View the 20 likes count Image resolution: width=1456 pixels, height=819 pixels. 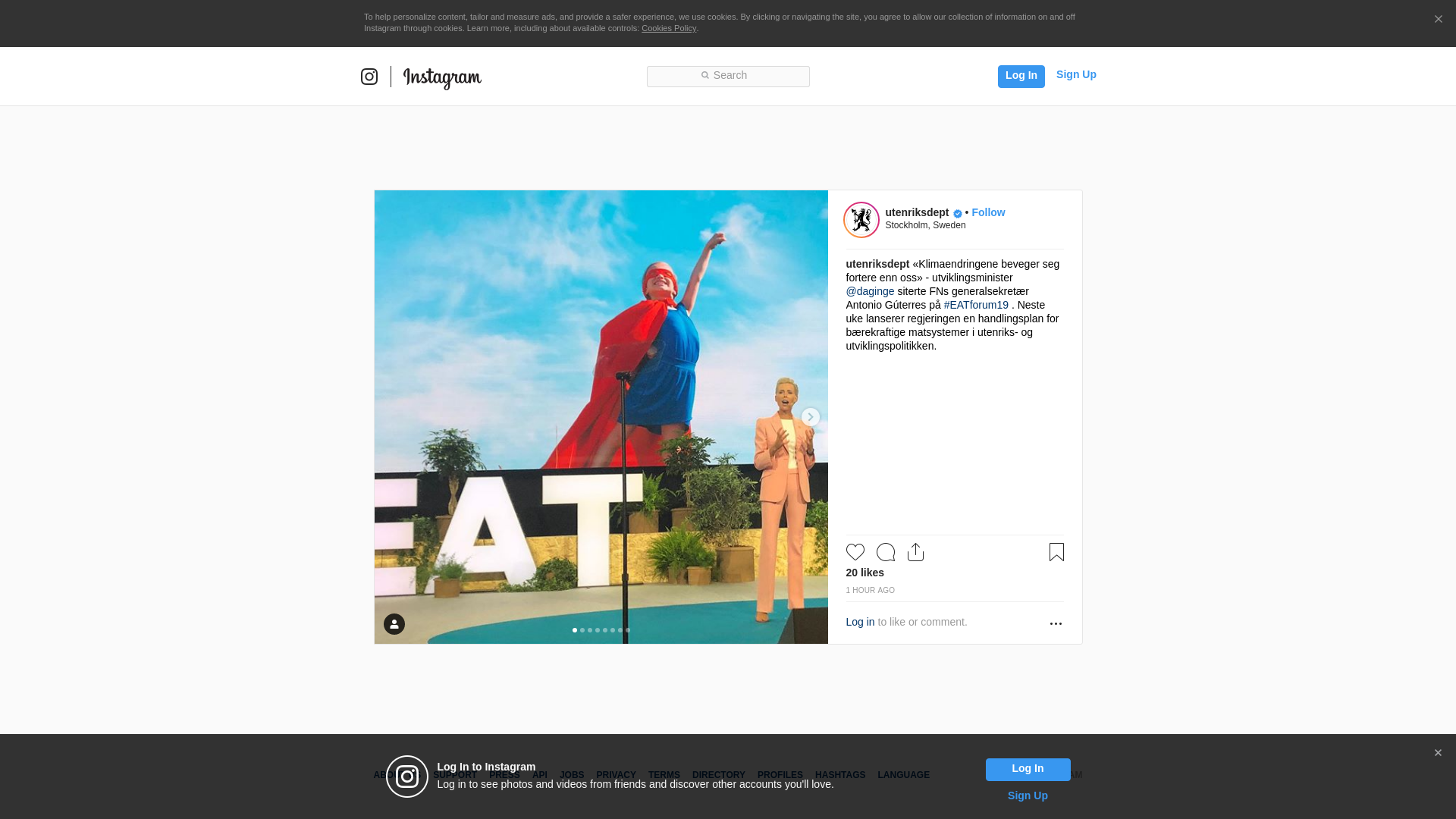[x=864, y=573]
